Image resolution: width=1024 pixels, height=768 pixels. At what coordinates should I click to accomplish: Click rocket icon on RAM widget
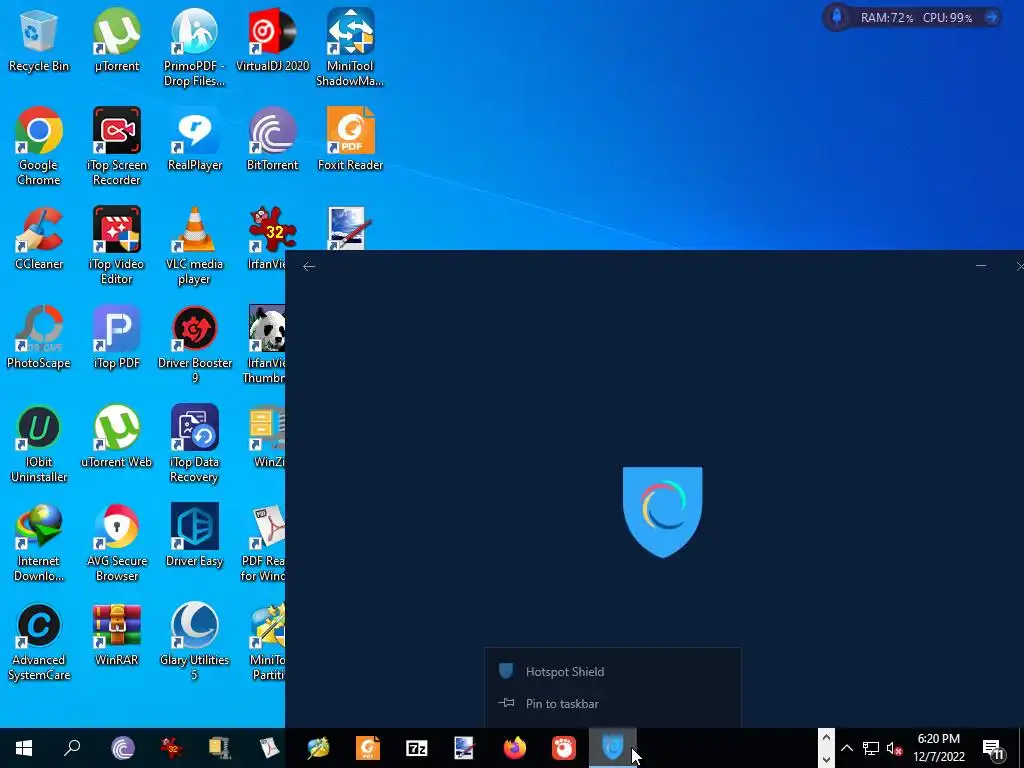pos(837,17)
